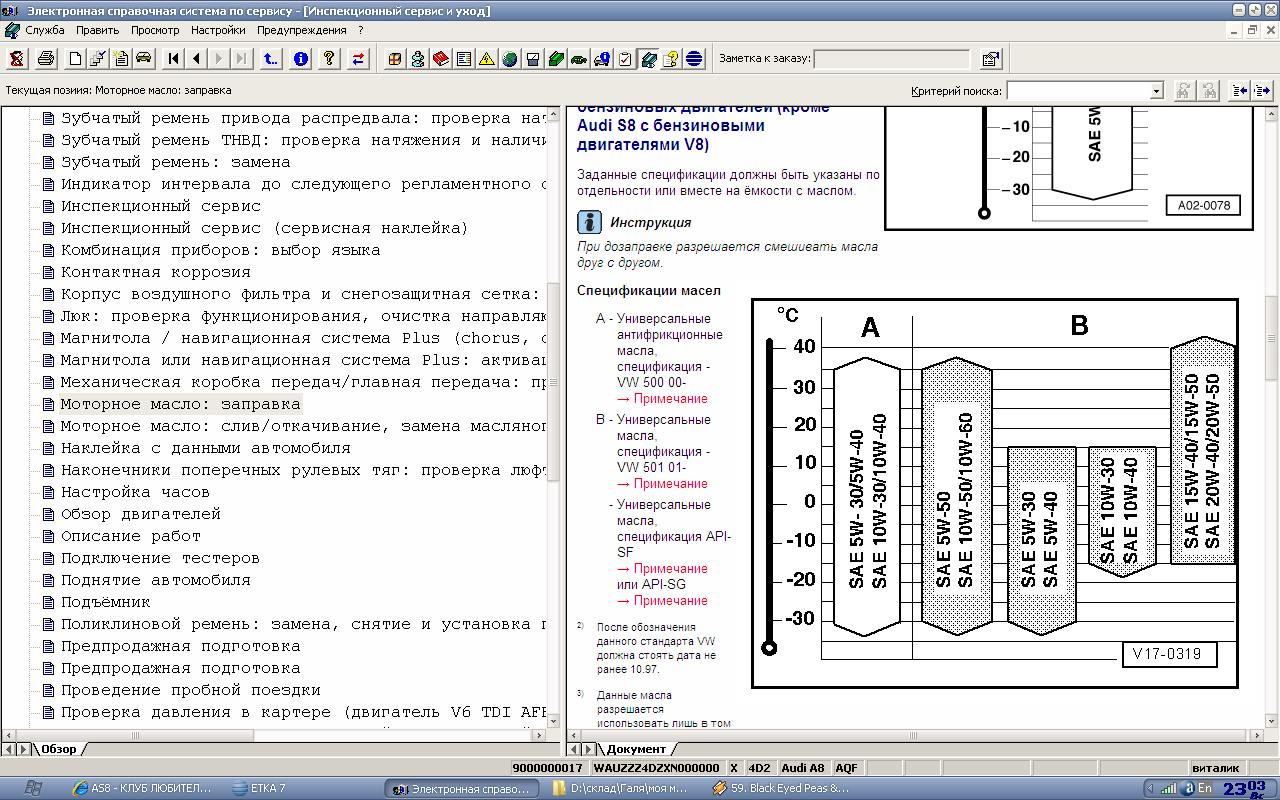Open the Настройки menu

click(x=218, y=30)
